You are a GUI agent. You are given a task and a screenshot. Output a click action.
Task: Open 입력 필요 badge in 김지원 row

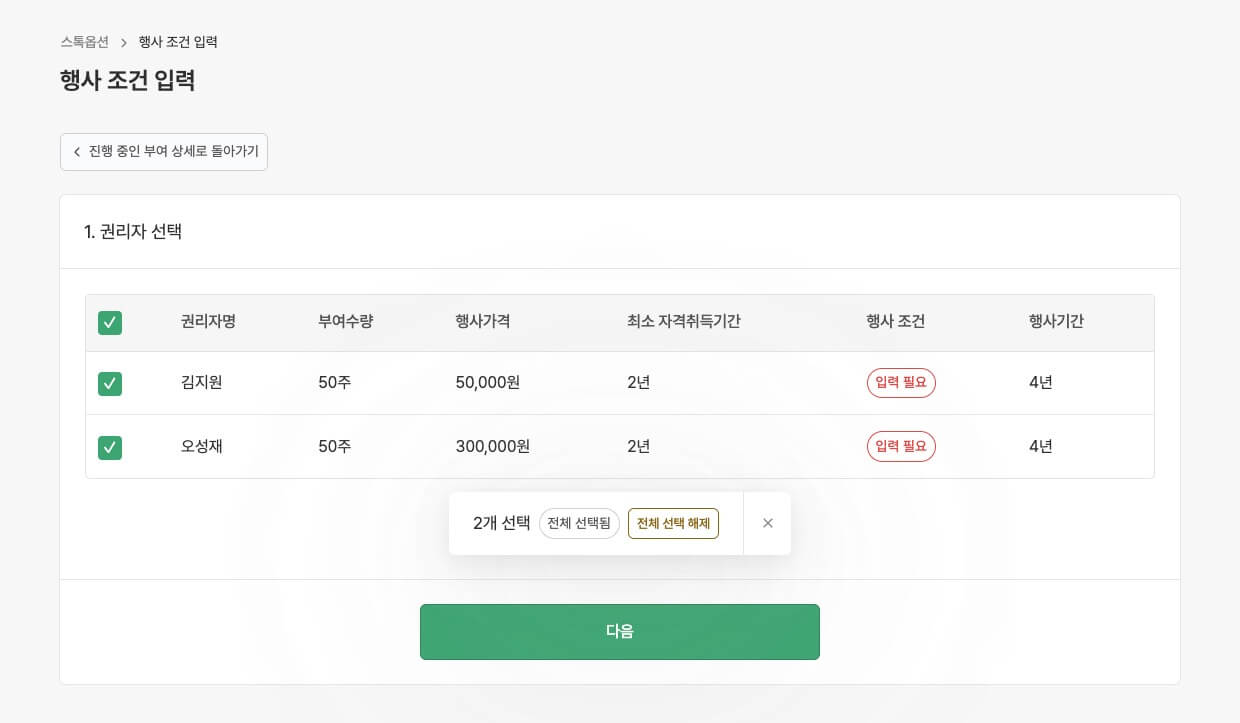900,383
